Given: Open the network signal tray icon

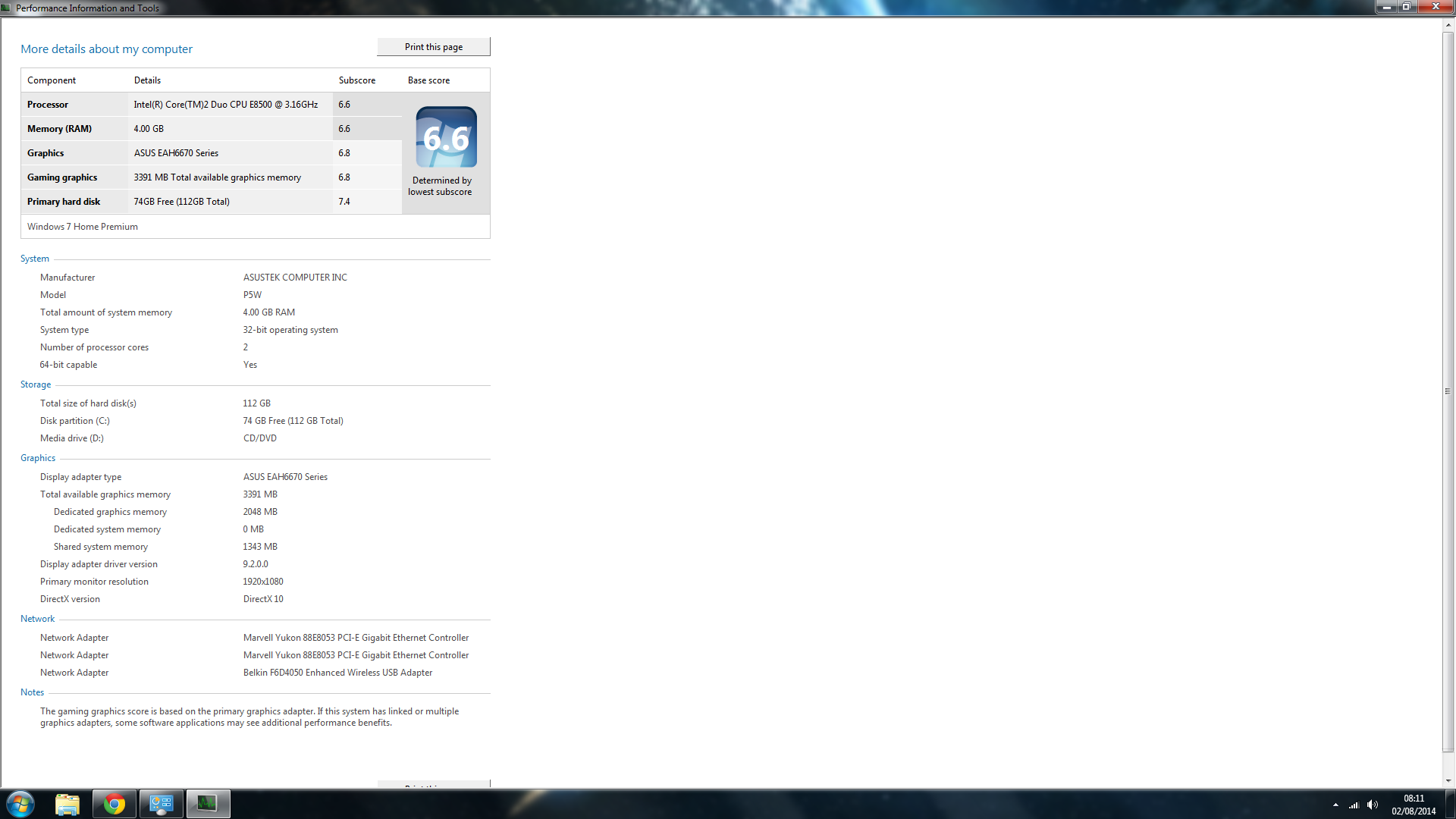Looking at the screenshot, I should click(x=1354, y=805).
